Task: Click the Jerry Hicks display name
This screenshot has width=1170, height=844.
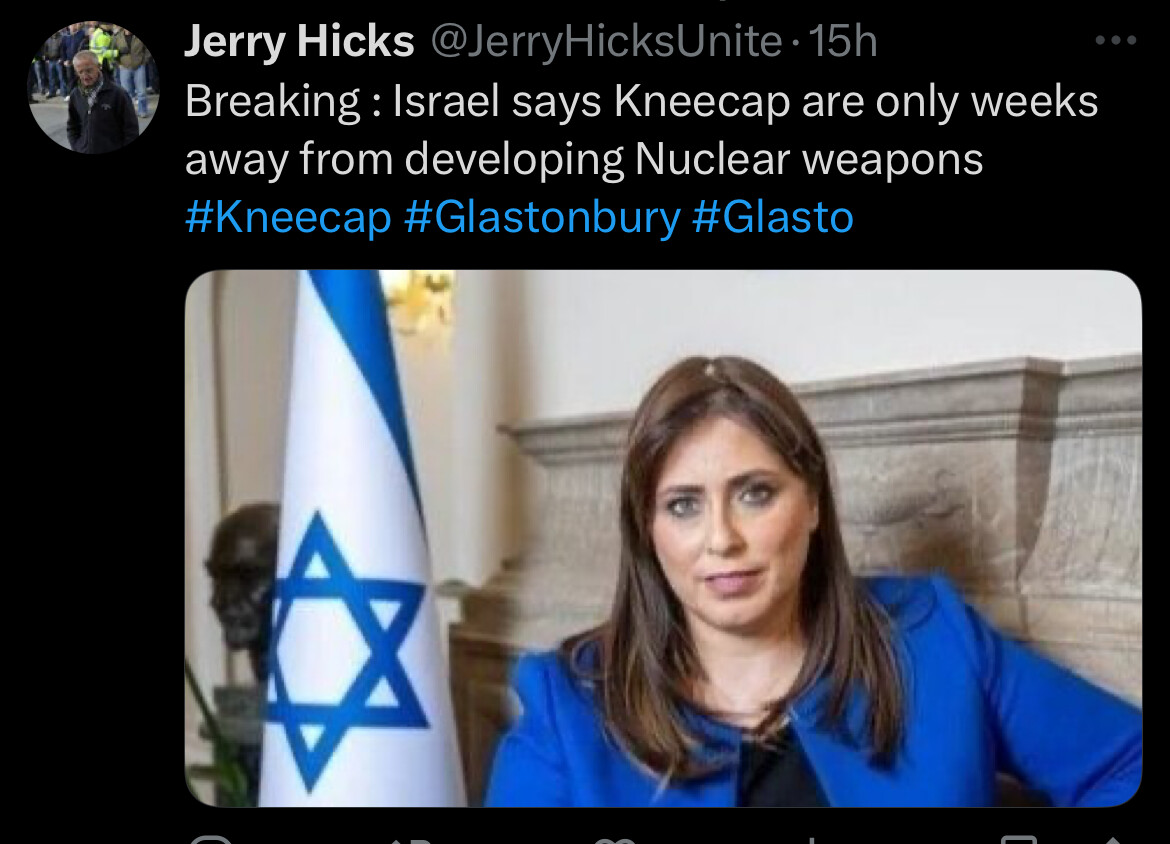Action: tap(299, 40)
